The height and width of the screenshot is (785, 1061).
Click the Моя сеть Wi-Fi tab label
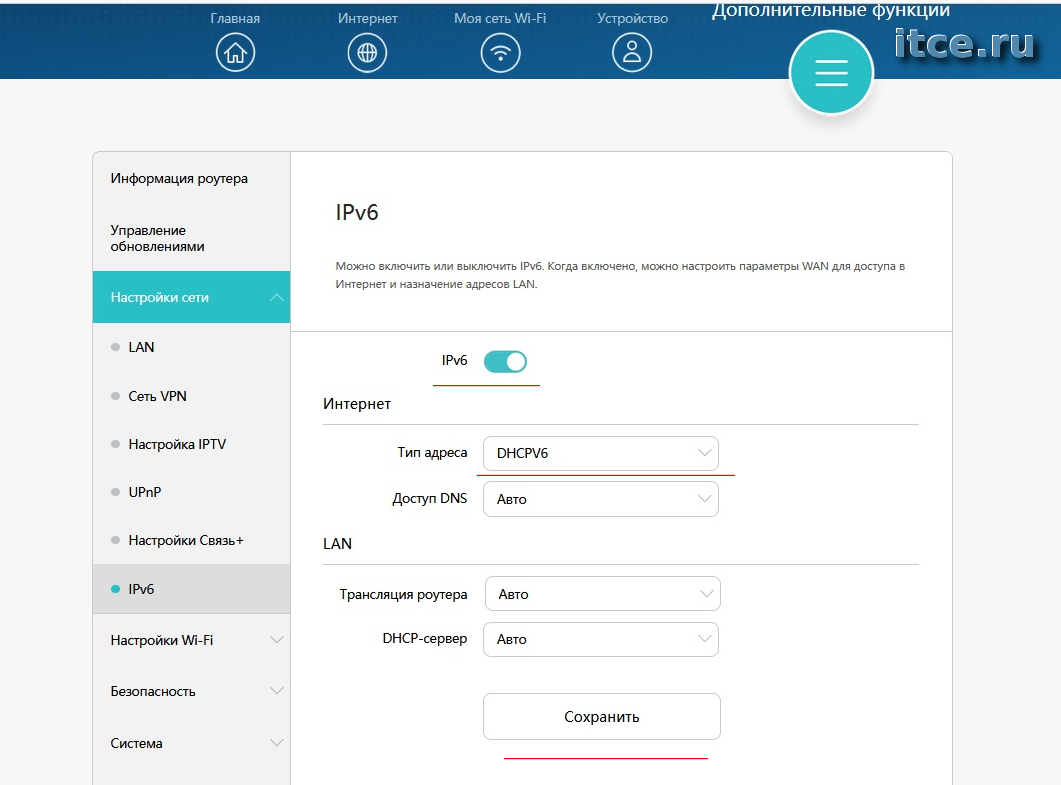[x=500, y=18]
